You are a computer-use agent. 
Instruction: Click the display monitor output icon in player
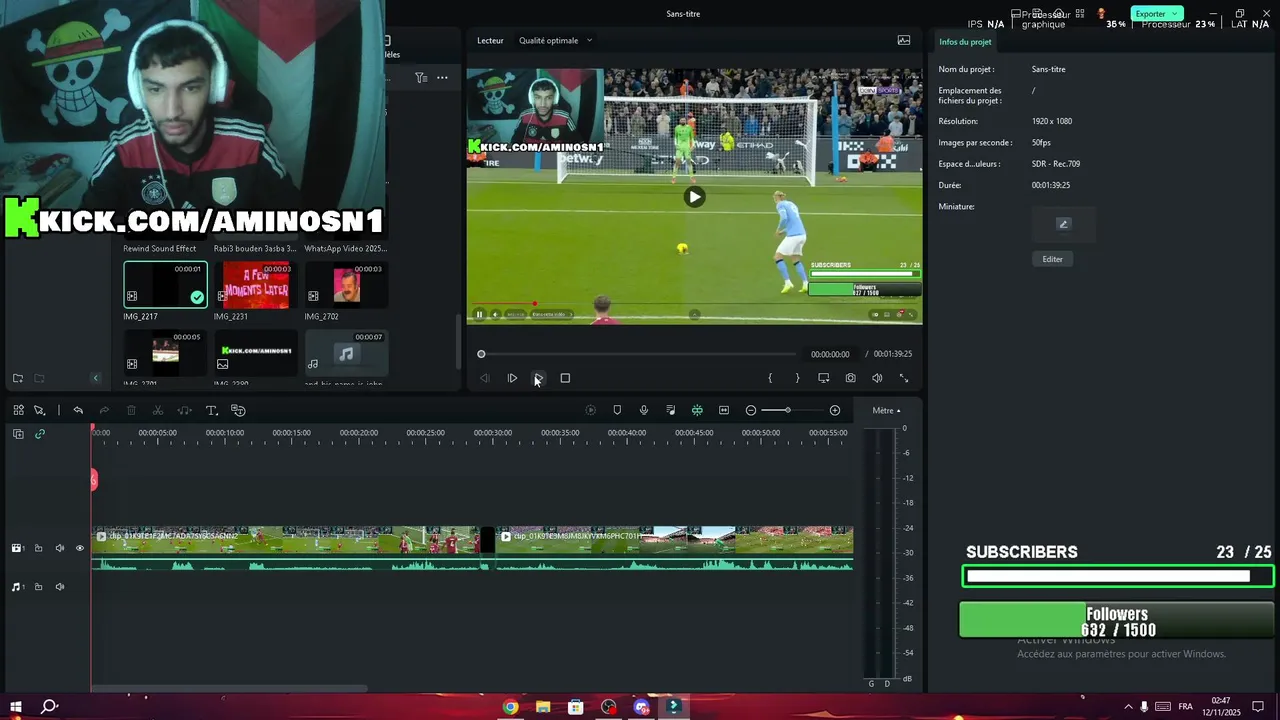pos(824,378)
